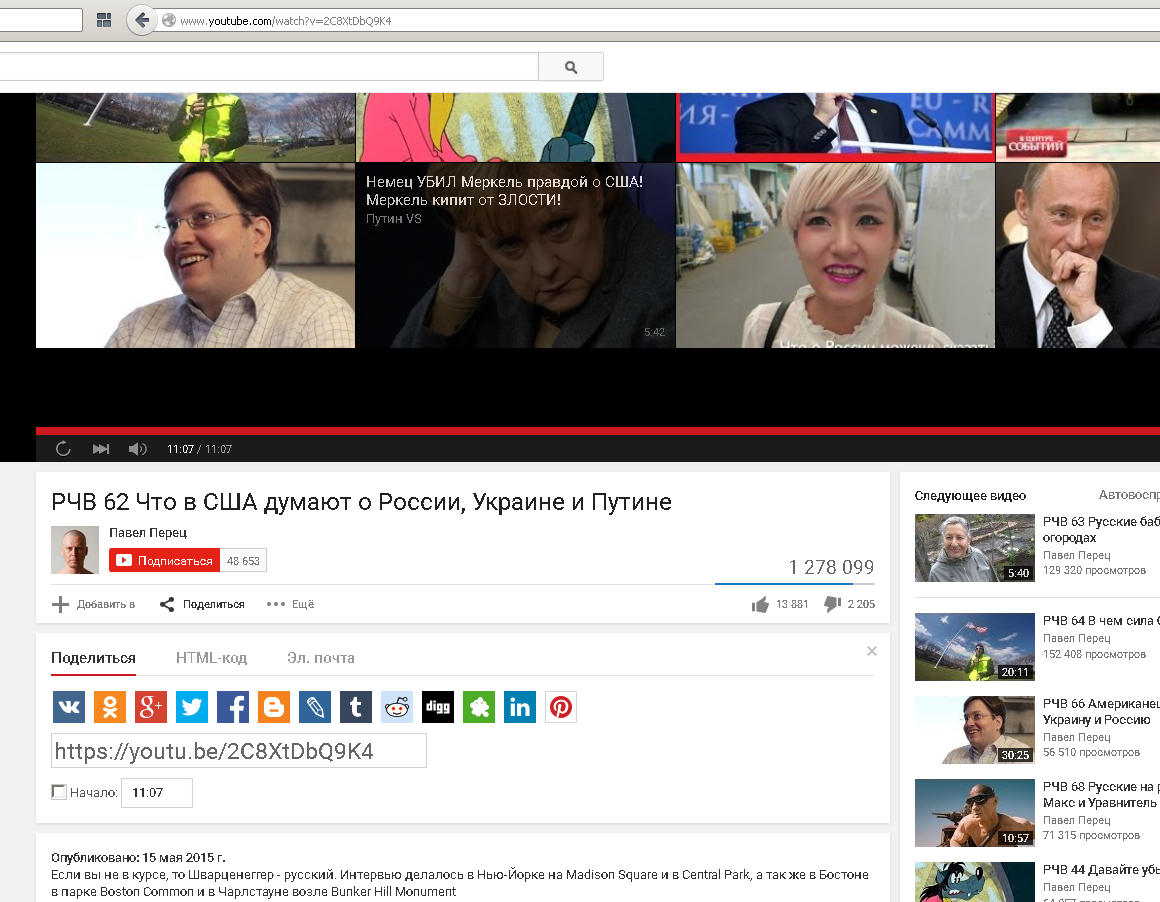Open the browser tab grid icon
The width and height of the screenshot is (1160, 902).
tap(104, 20)
